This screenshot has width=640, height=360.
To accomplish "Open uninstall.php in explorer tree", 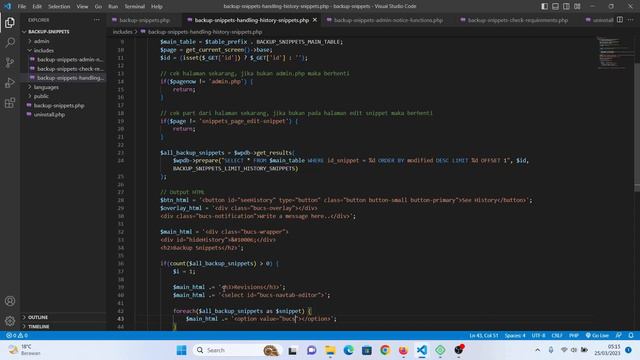I will point(63,114).
